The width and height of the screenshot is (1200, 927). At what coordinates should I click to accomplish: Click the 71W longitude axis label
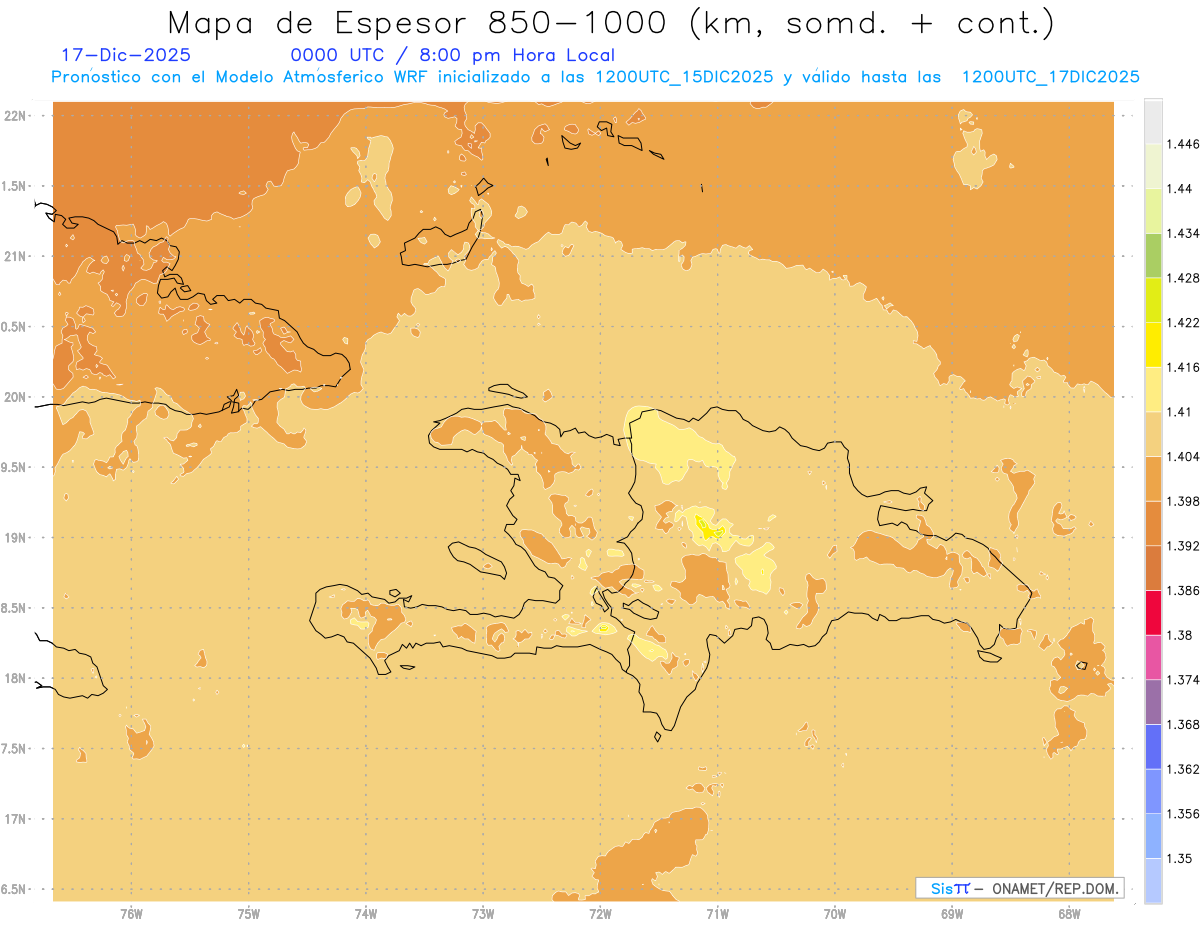[717, 914]
